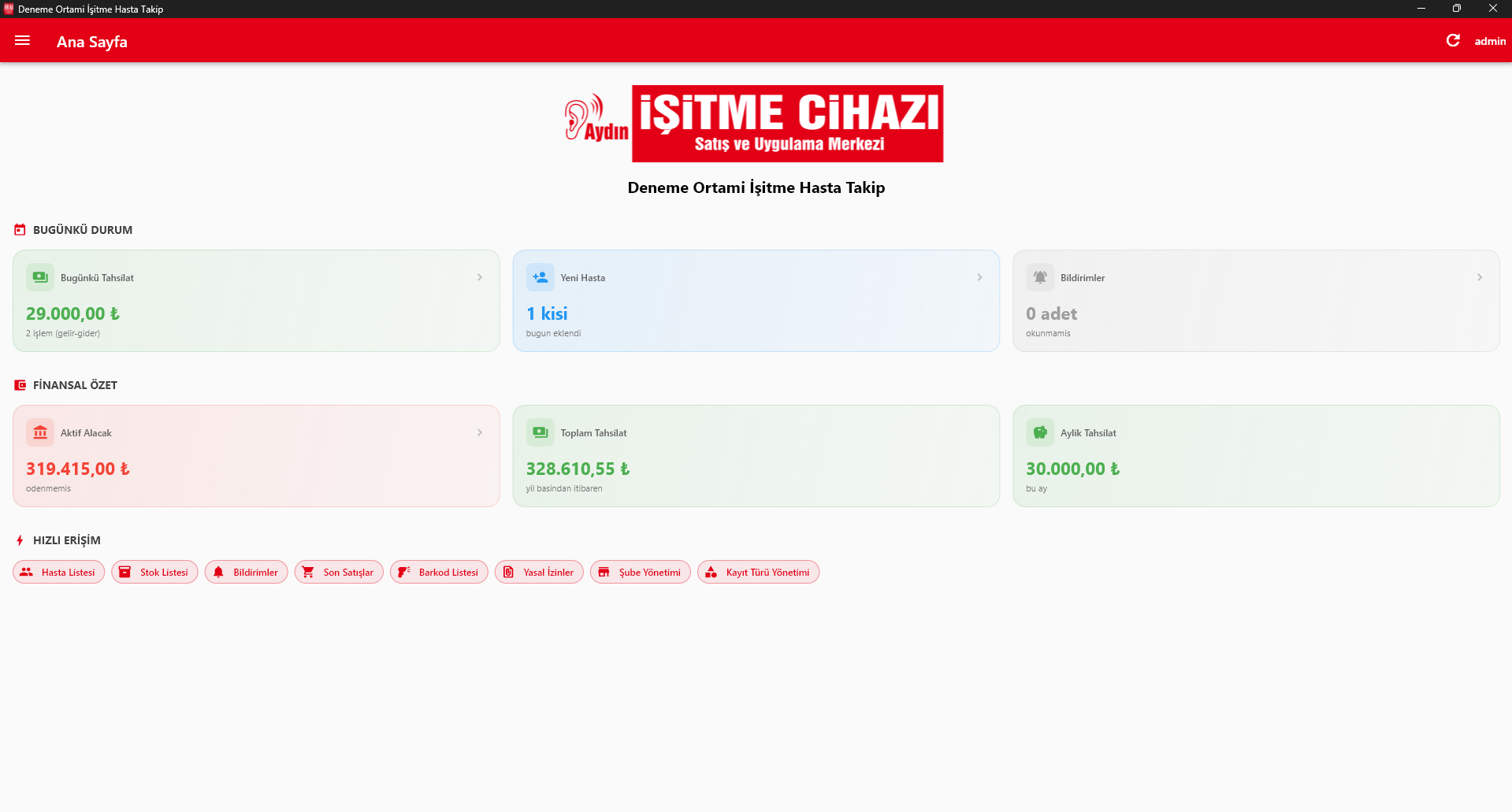Select Yasal İzinler shortcut chip
This screenshot has height=812, width=1512.
539,573
